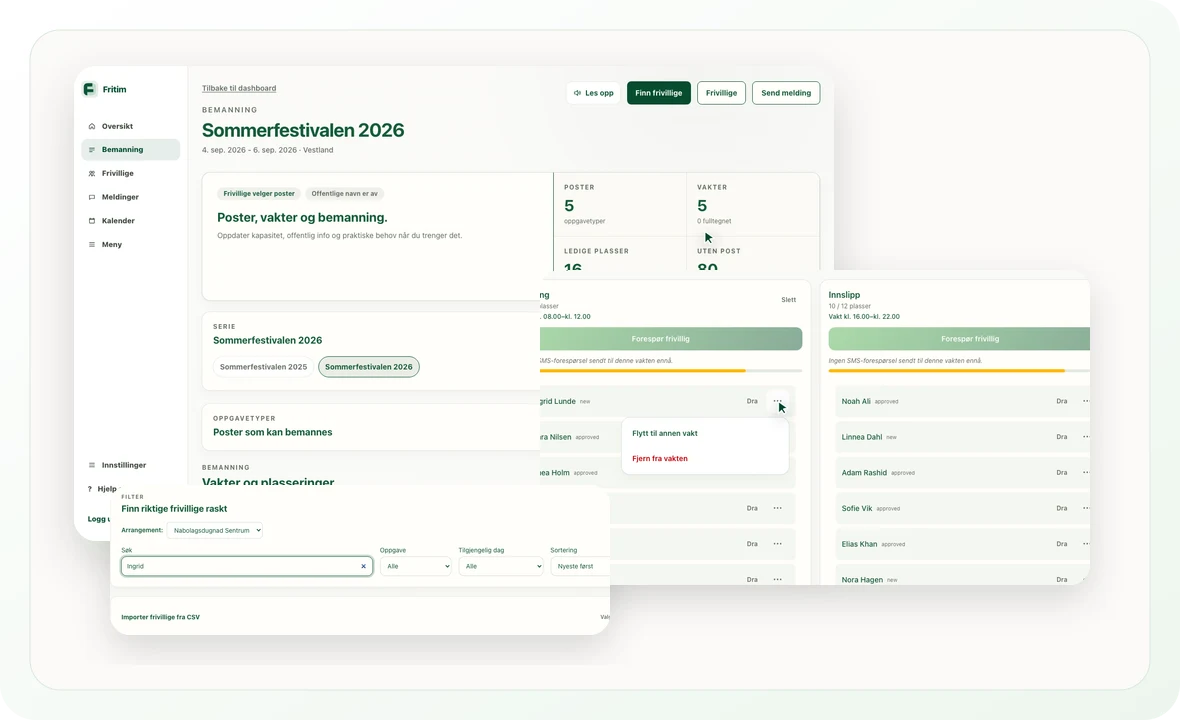Toggle the Frivillige velger poster chip
Viewport: 1180px width, 720px height.
tap(259, 193)
